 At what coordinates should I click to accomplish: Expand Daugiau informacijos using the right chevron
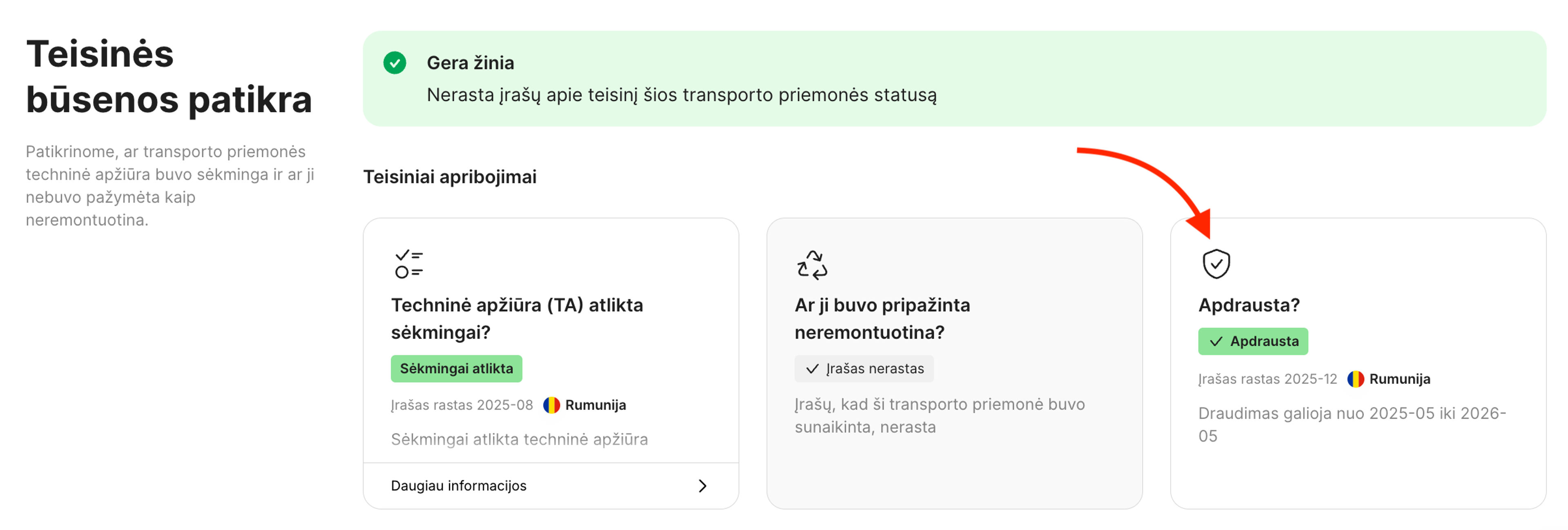pos(703,485)
